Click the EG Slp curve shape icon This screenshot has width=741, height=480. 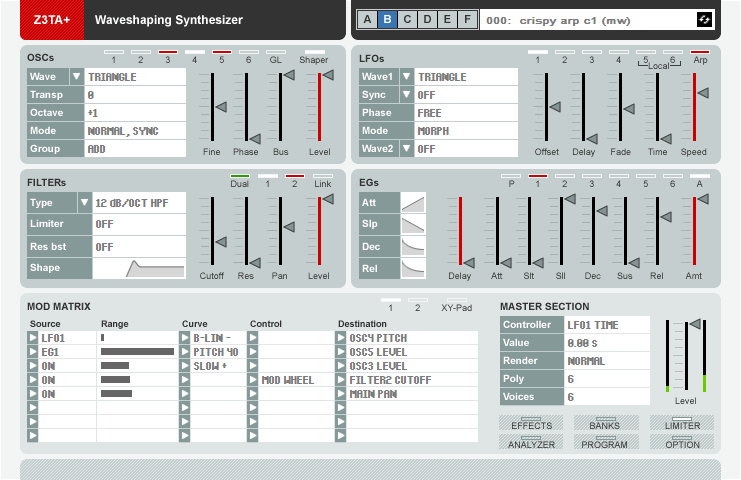pyautogui.click(x=413, y=224)
